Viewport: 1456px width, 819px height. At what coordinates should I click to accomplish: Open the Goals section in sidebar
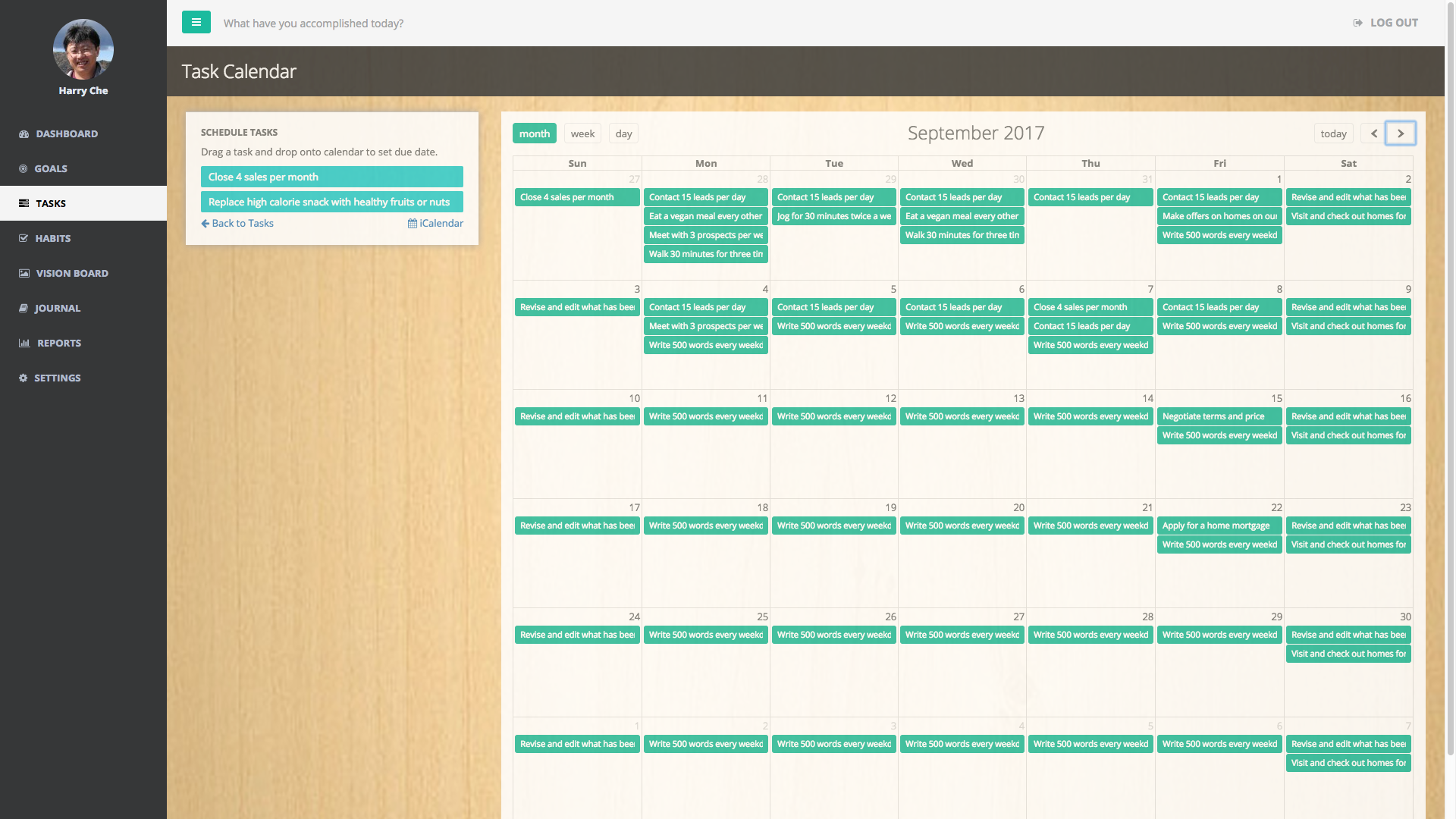pyautogui.click(x=51, y=168)
